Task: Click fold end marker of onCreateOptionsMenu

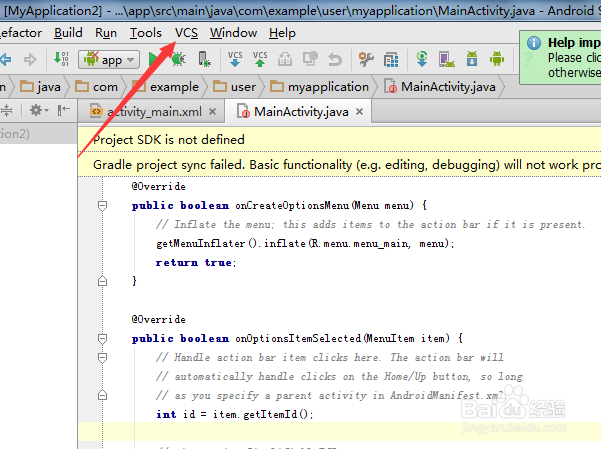Action: point(102,281)
